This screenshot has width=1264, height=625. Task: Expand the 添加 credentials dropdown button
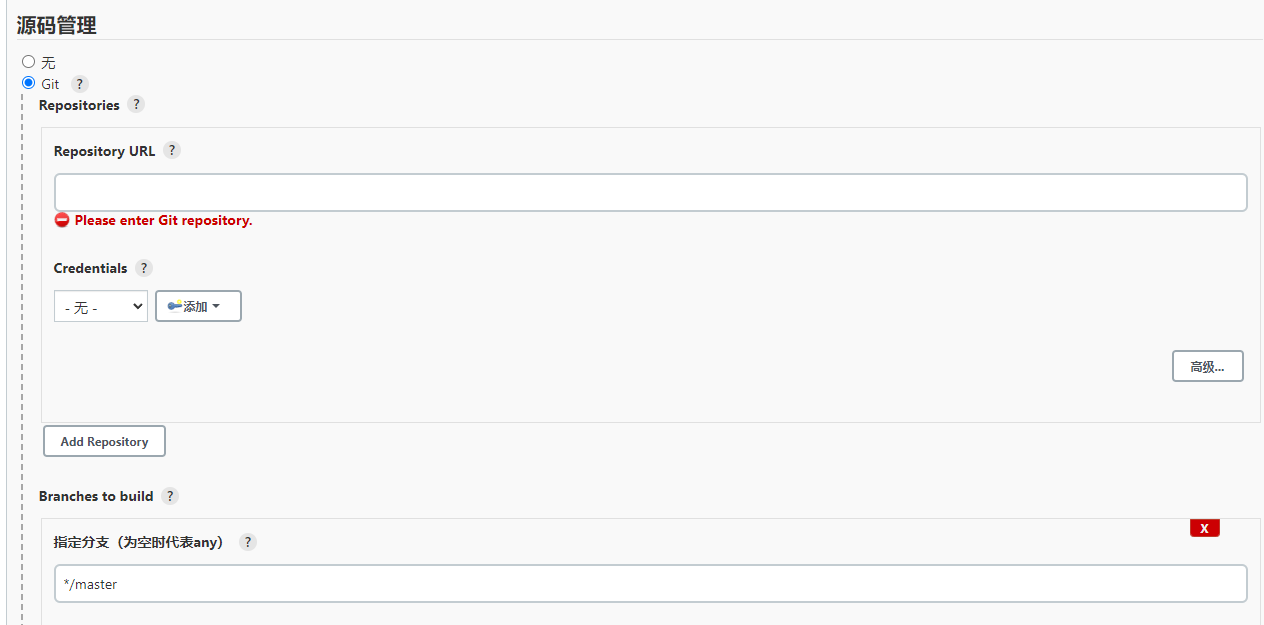pos(198,306)
